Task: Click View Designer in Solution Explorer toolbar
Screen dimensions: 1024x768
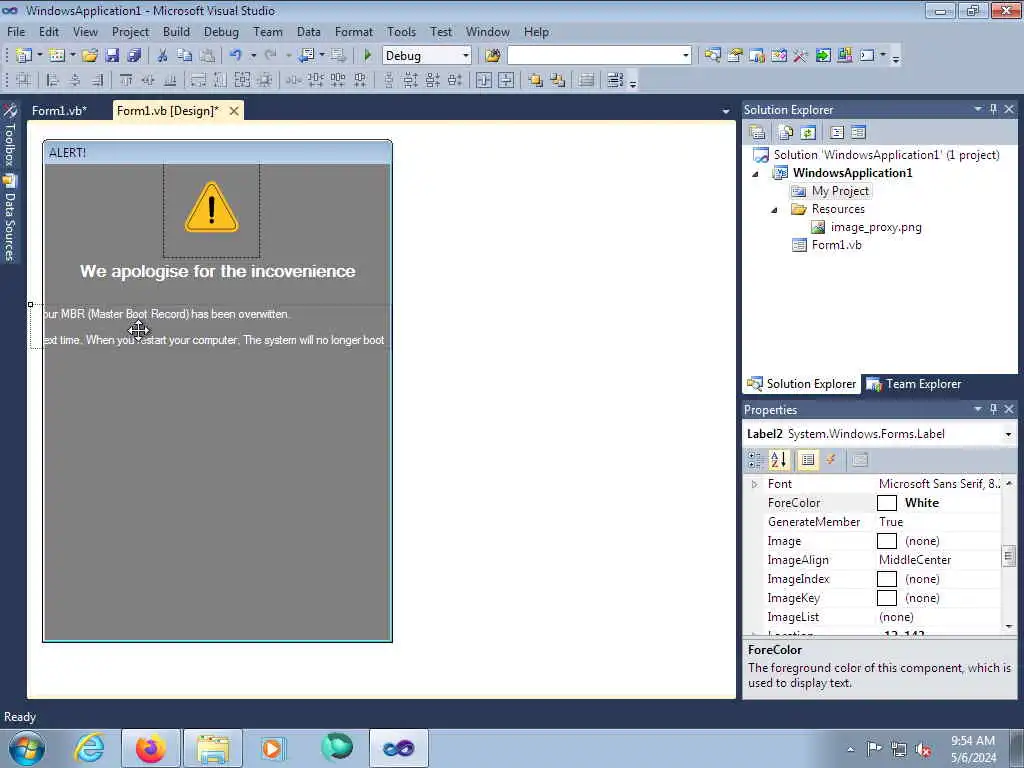Action: tap(858, 133)
